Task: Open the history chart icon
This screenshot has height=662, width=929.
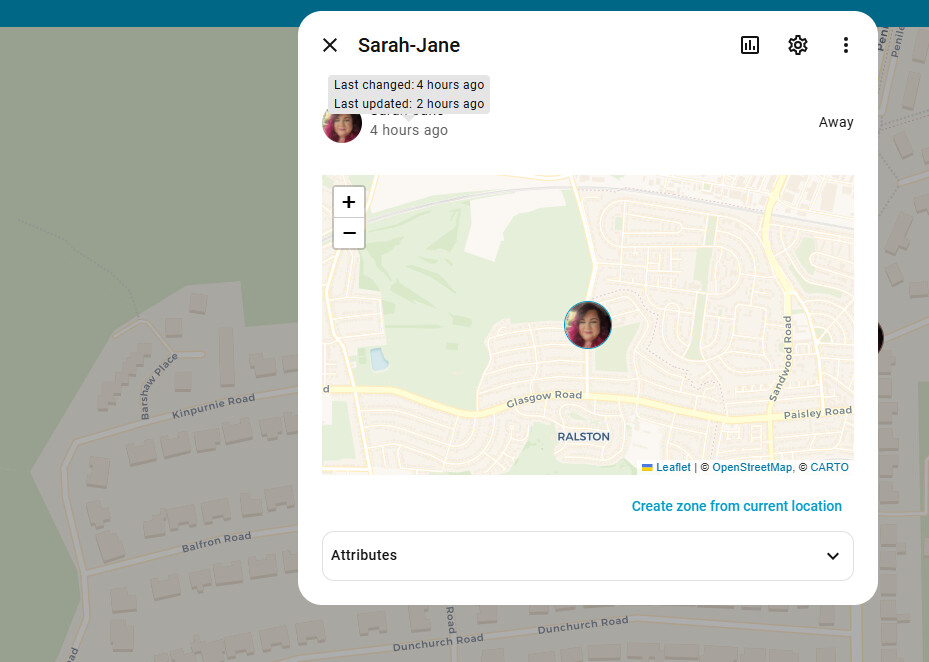Action: tap(750, 45)
